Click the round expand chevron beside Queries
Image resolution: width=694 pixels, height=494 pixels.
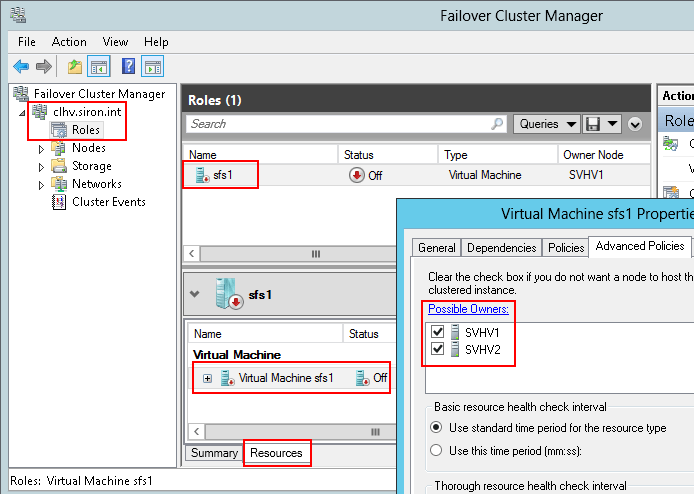(635, 124)
